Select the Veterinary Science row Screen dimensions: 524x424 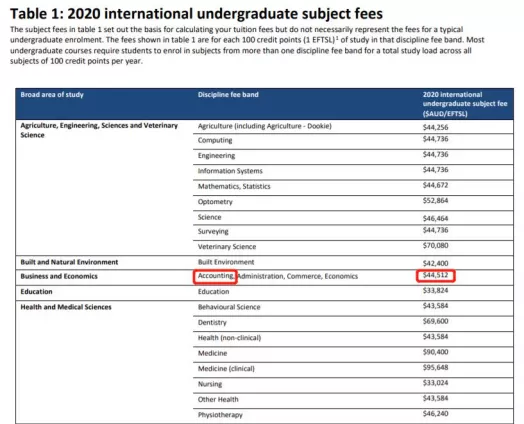pos(353,247)
